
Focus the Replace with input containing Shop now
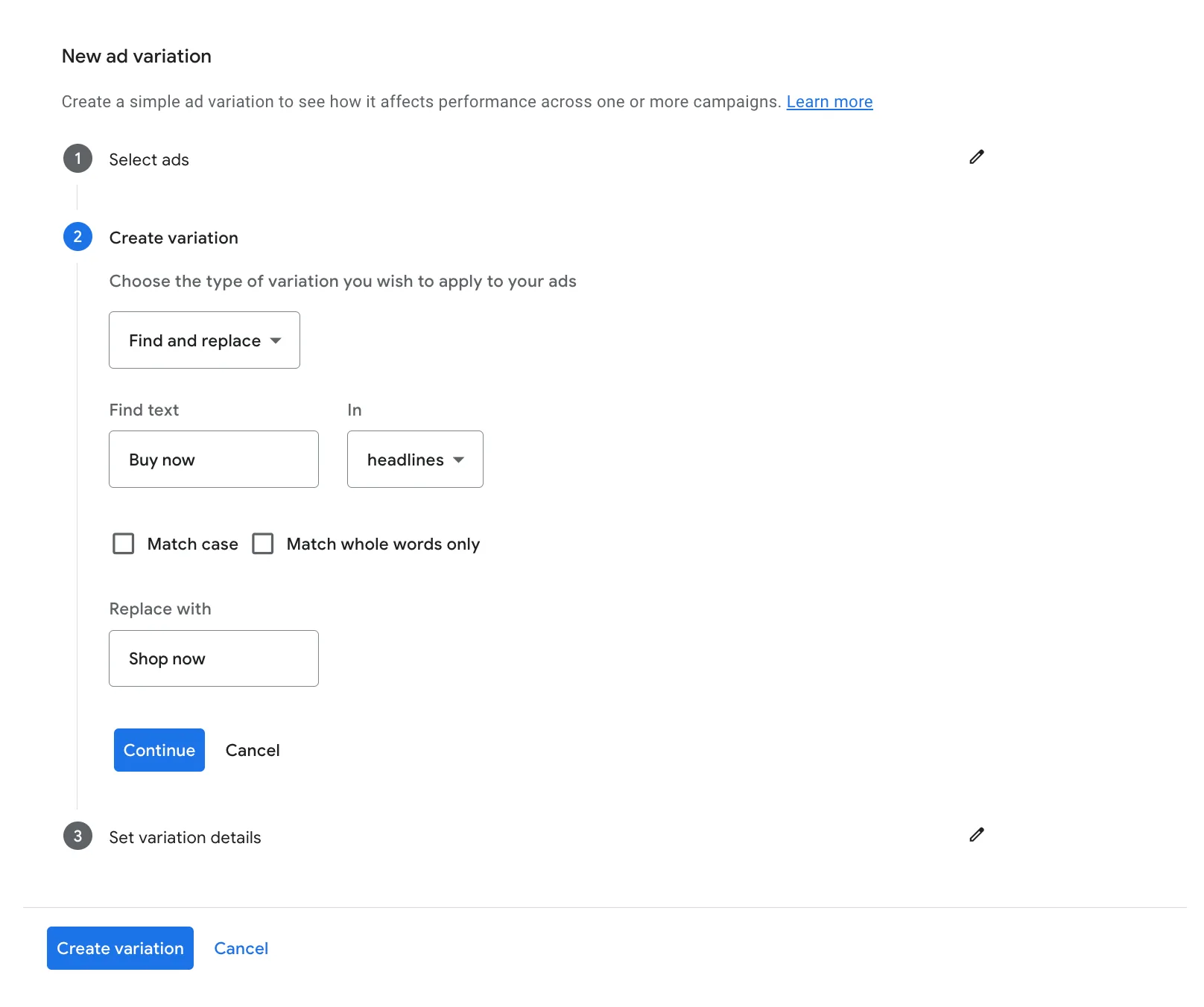[x=214, y=658]
